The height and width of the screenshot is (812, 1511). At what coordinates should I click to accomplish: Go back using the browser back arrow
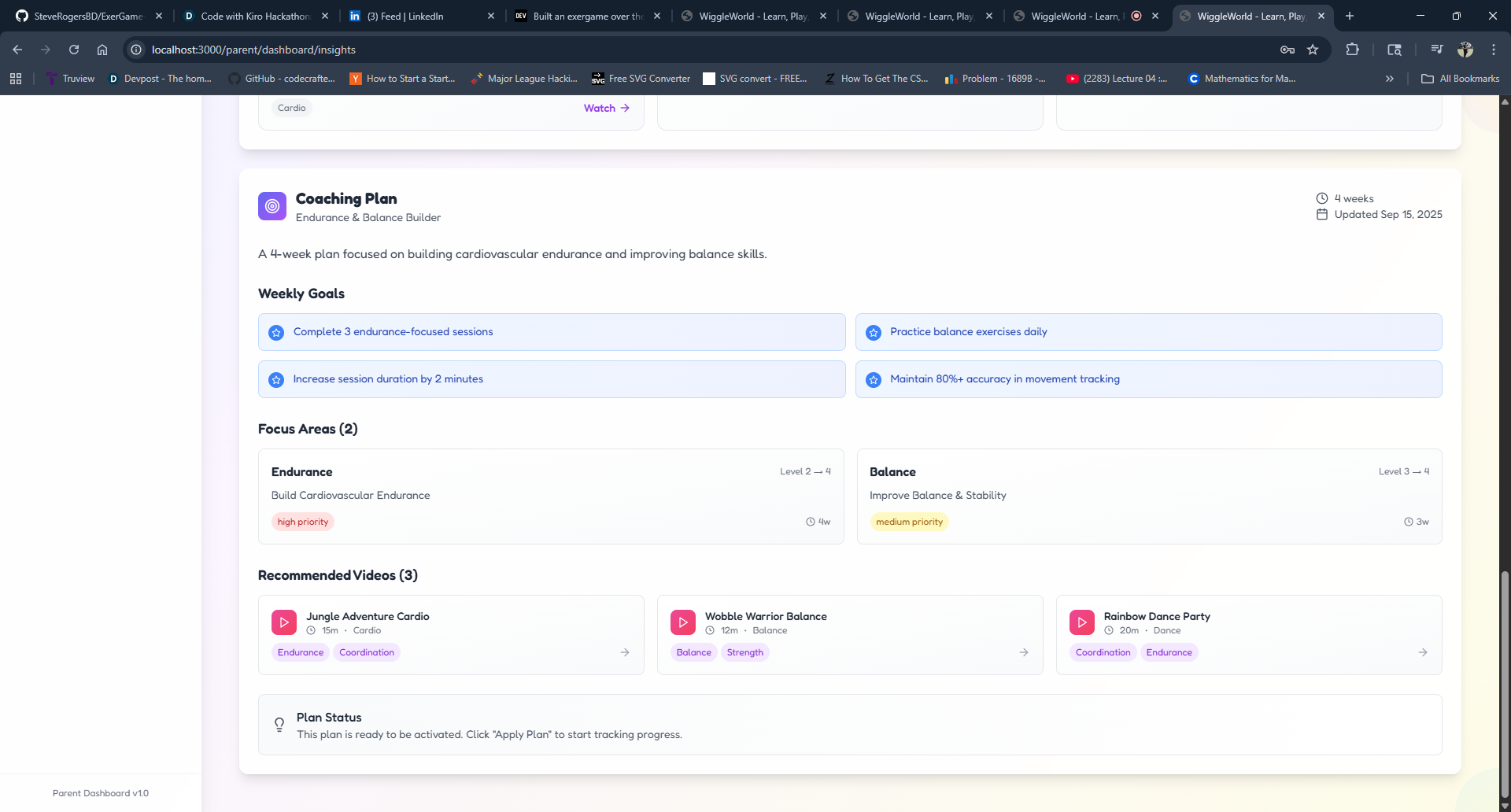coord(17,50)
